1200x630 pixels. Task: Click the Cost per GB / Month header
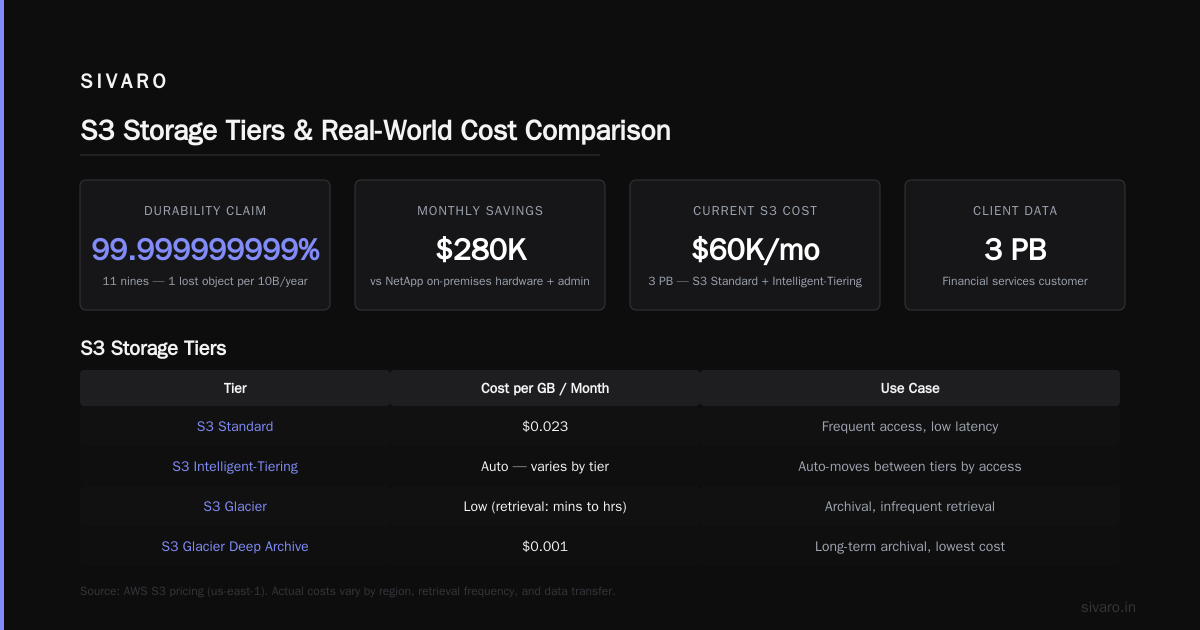[545, 388]
